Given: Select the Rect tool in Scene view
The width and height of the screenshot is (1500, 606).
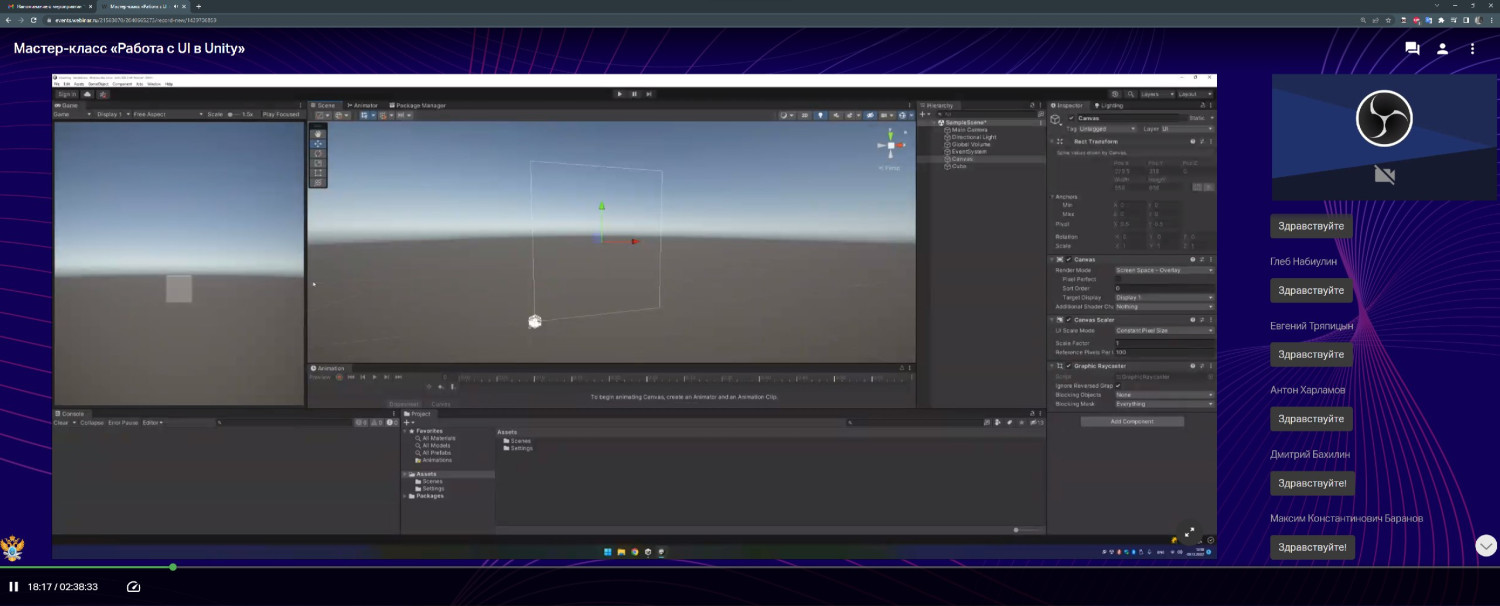Looking at the screenshot, I should 319,173.
